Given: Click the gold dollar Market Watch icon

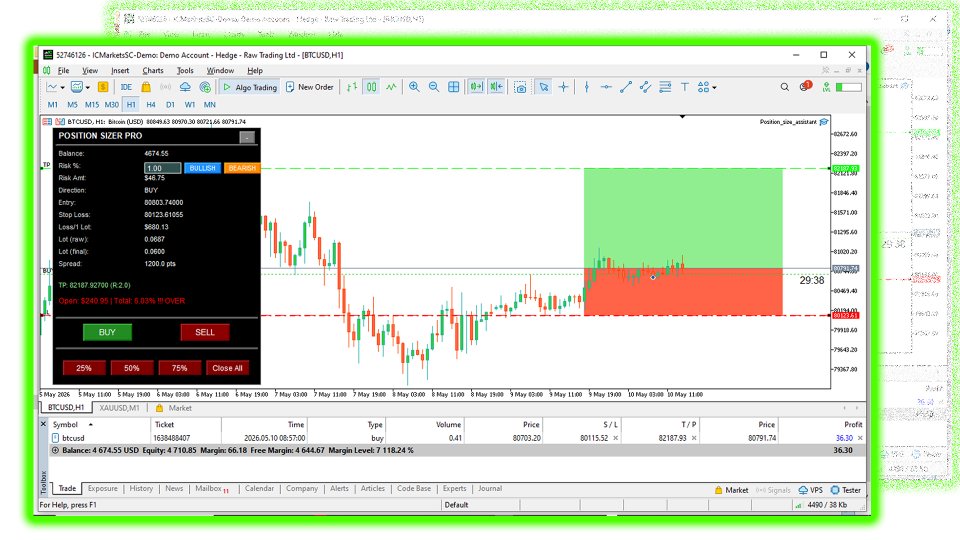Looking at the screenshot, I should click(103, 87).
